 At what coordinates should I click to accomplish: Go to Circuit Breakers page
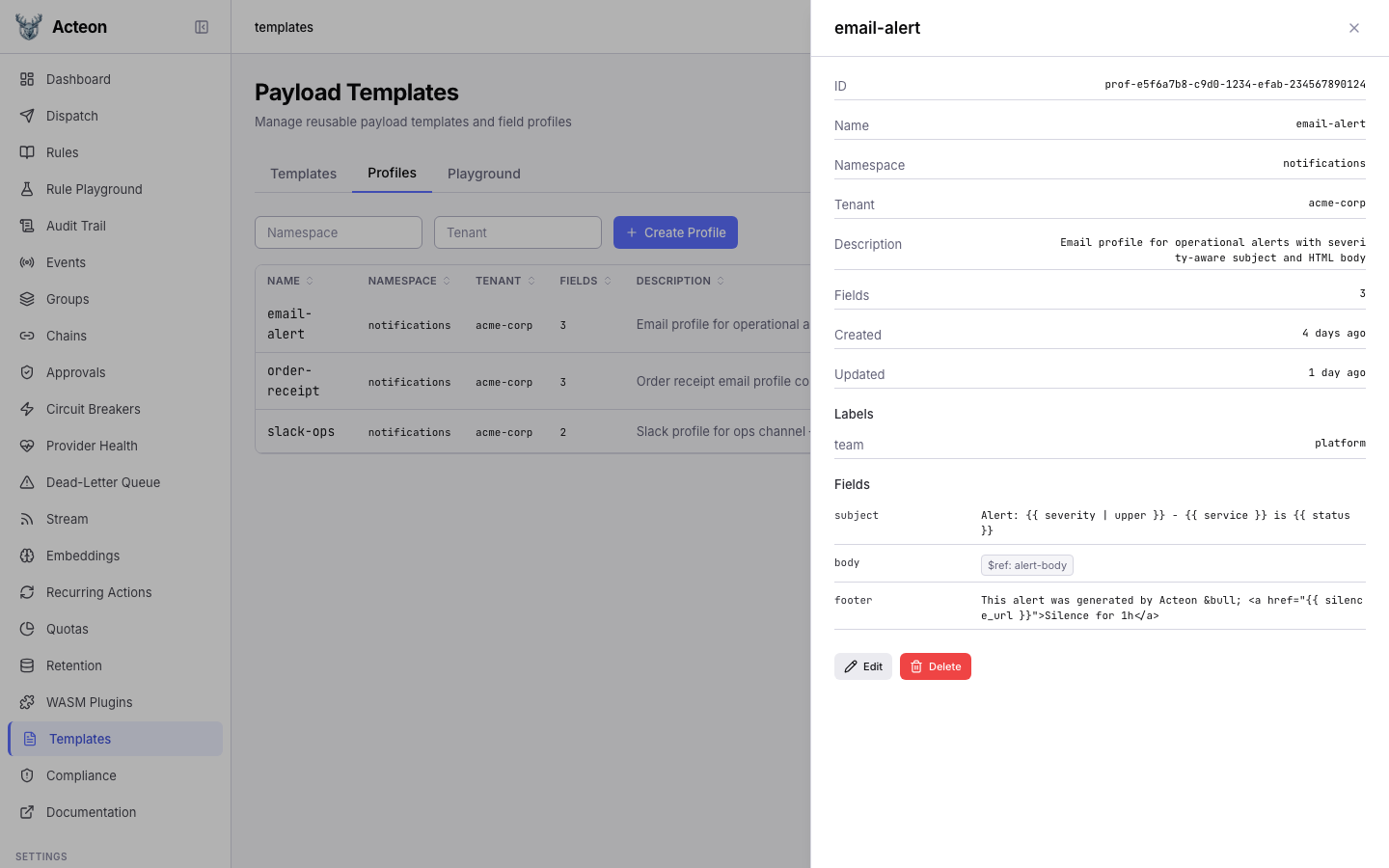click(94, 409)
